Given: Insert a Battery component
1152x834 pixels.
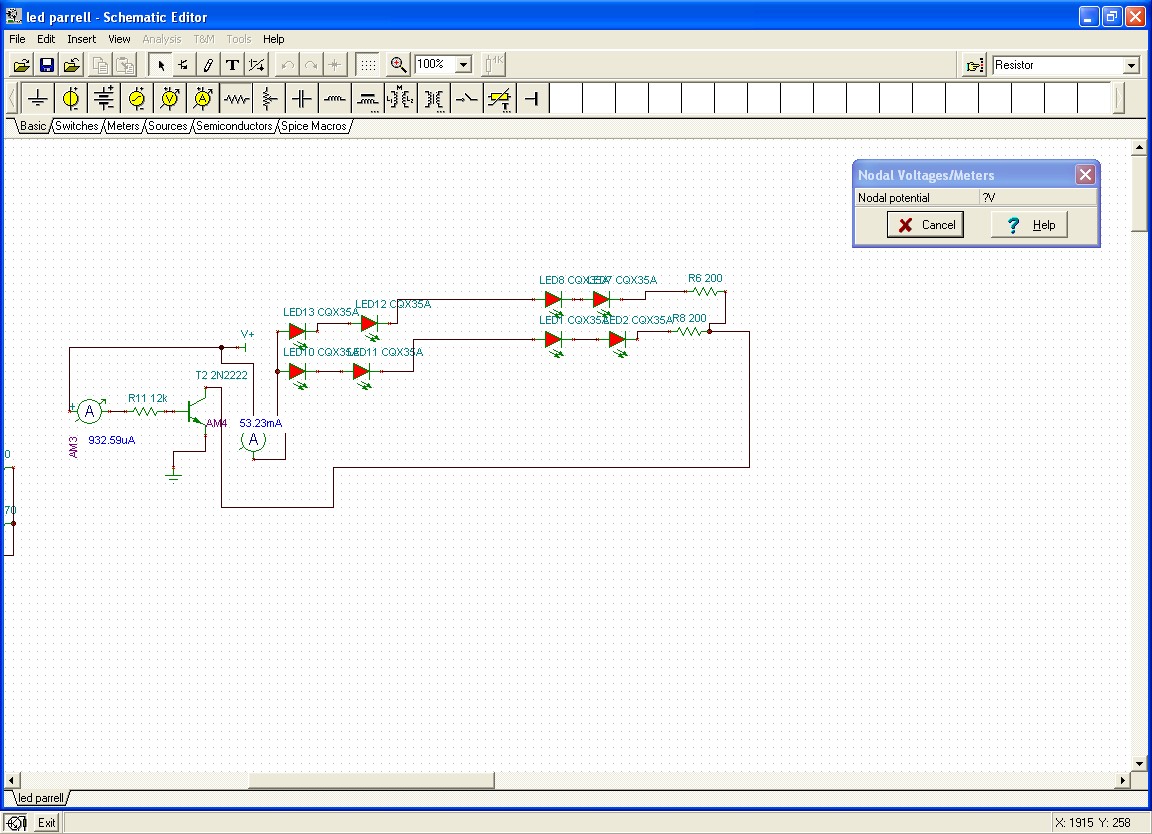Looking at the screenshot, I should [104, 98].
